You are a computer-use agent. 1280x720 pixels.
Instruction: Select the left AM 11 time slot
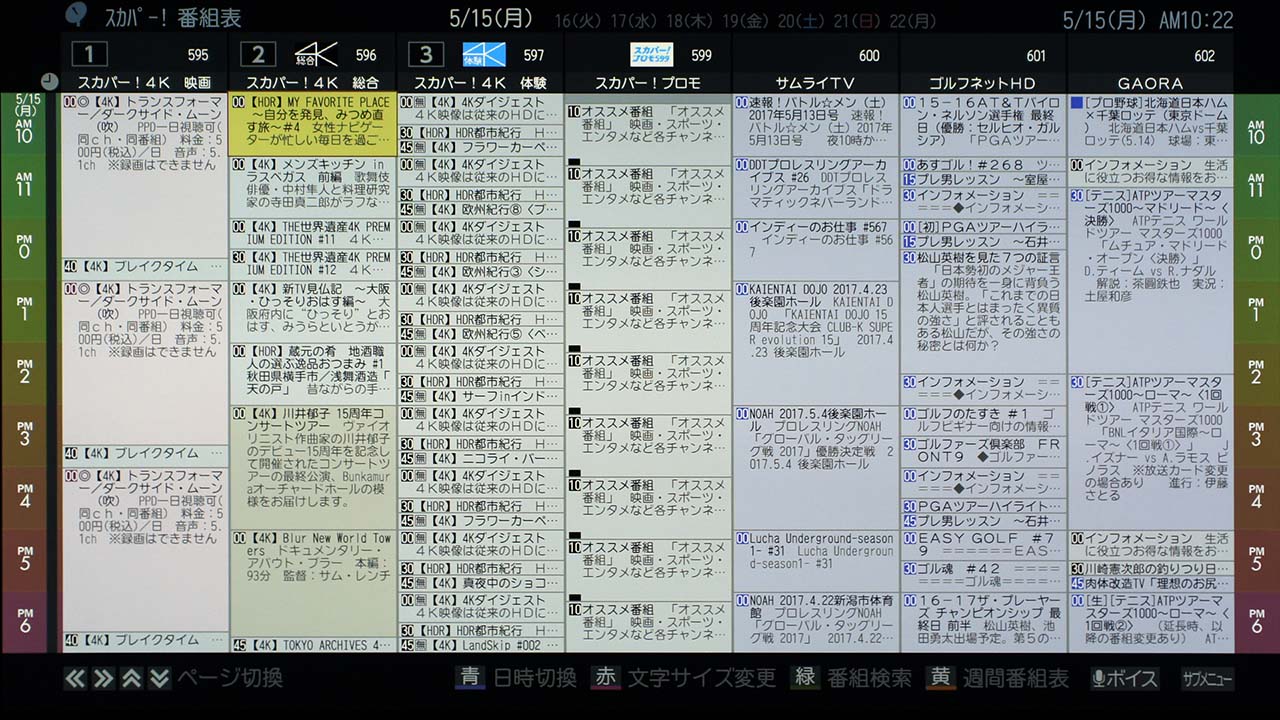(x=25, y=186)
